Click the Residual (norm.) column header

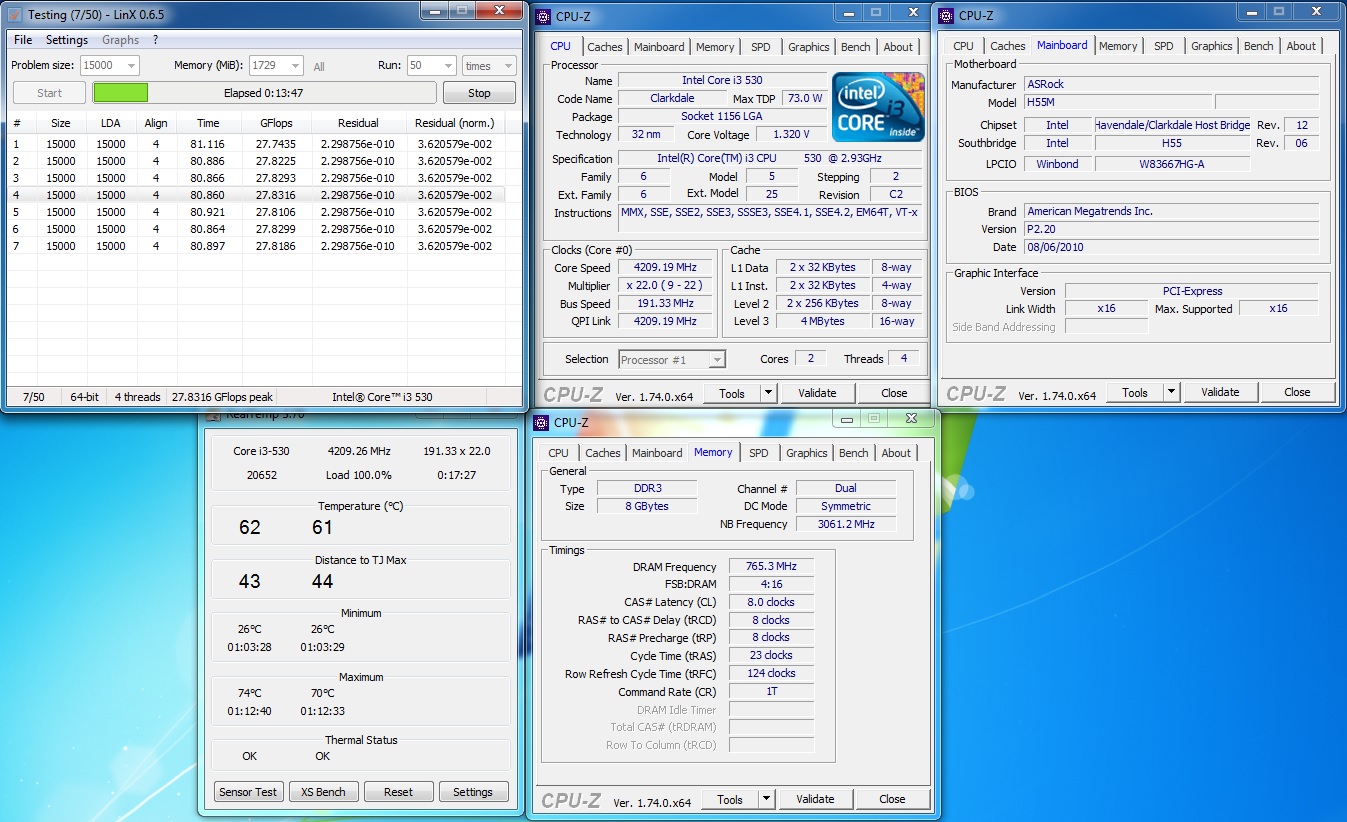click(455, 123)
